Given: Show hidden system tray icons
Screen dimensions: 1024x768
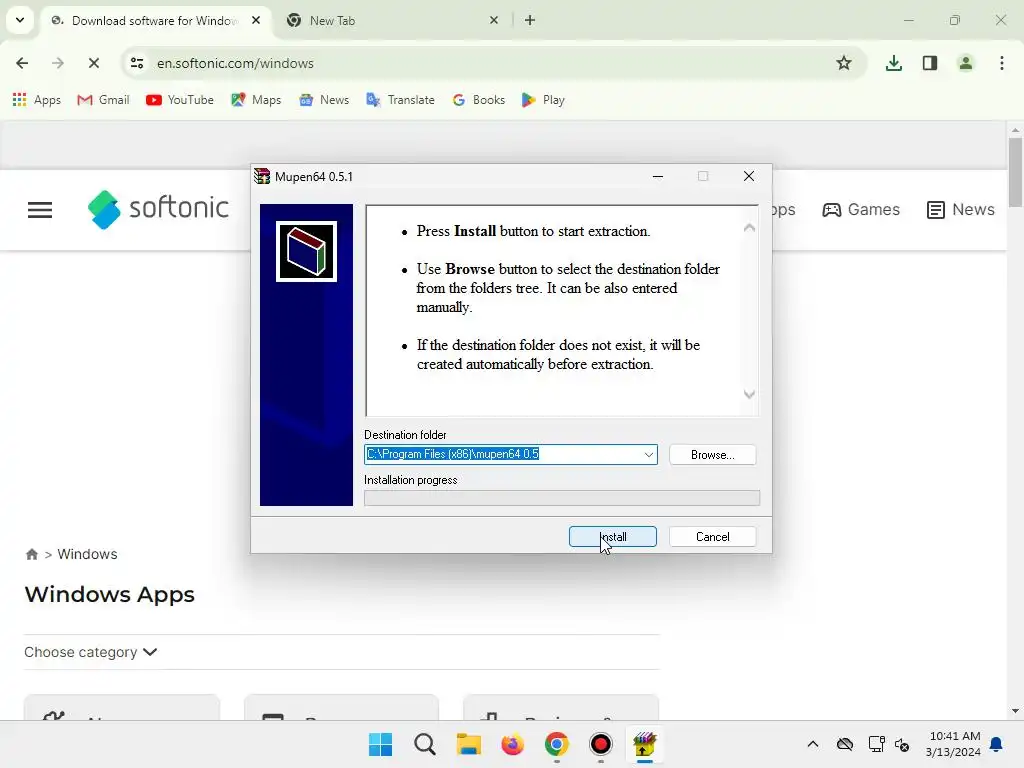Looking at the screenshot, I should (x=812, y=744).
